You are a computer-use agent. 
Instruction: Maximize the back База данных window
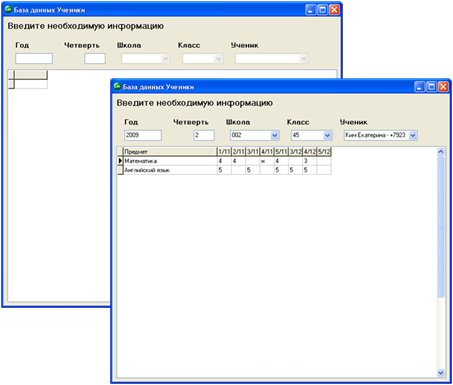(x=322, y=10)
